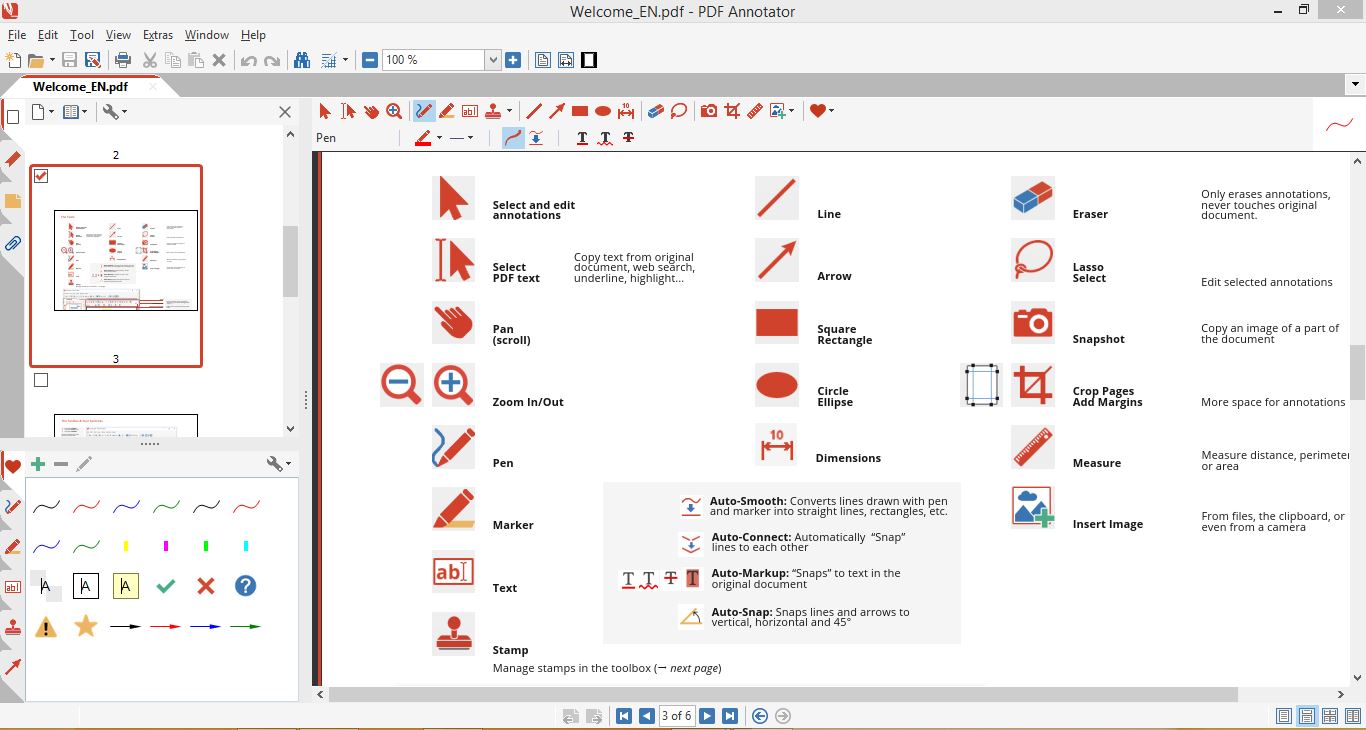
Task: Activate the Pan hand tool in toolbar
Action: (x=371, y=111)
